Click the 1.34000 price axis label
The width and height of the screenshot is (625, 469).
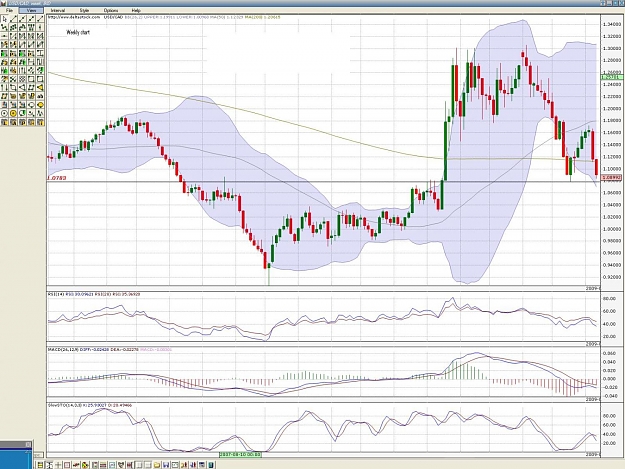pyautogui.click(x=613, y=24)
